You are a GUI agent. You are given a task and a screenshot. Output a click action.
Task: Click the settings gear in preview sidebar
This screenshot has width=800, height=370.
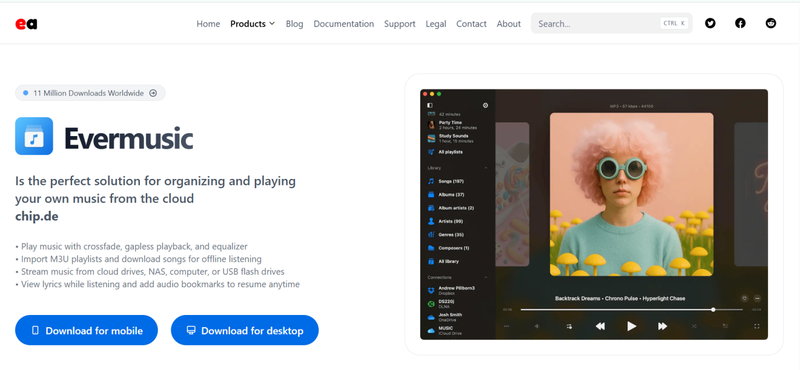pos(485,105)
